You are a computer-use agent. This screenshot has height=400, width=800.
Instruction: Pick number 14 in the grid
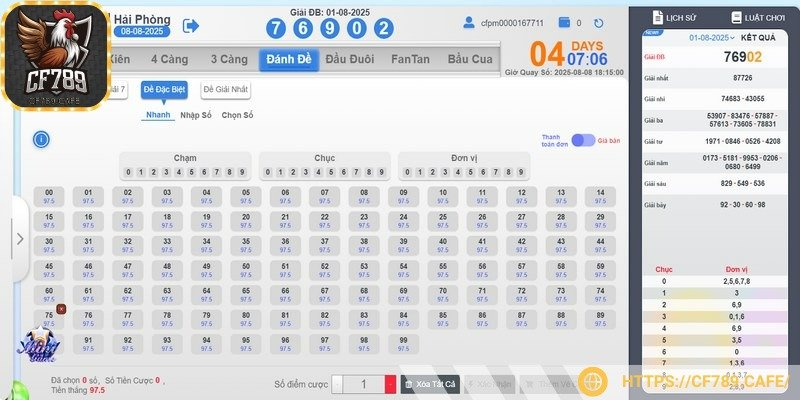click(601, 196)
